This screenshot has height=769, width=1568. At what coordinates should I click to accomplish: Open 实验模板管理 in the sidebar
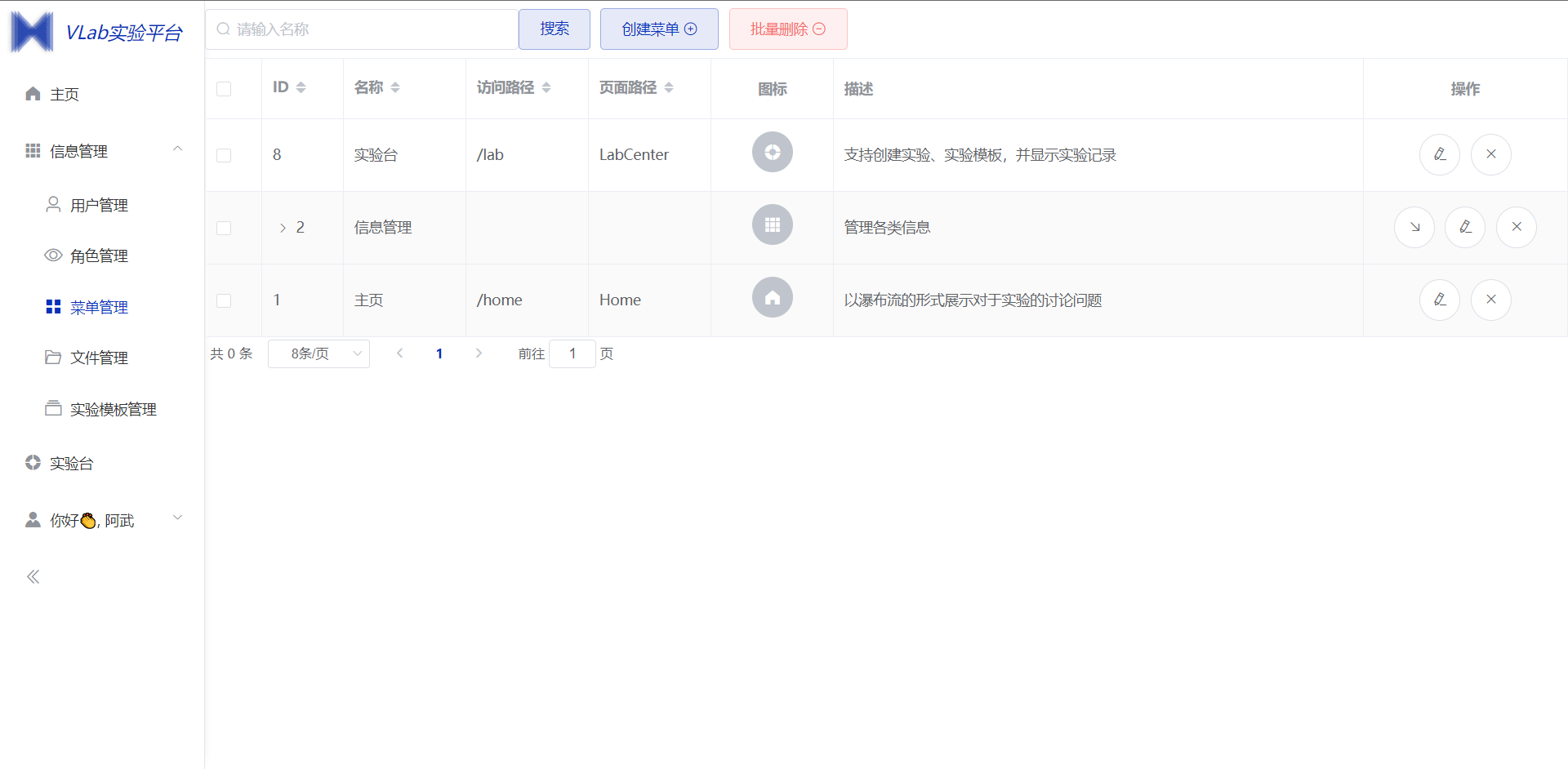pyautogui.click(x=102, y=409)
